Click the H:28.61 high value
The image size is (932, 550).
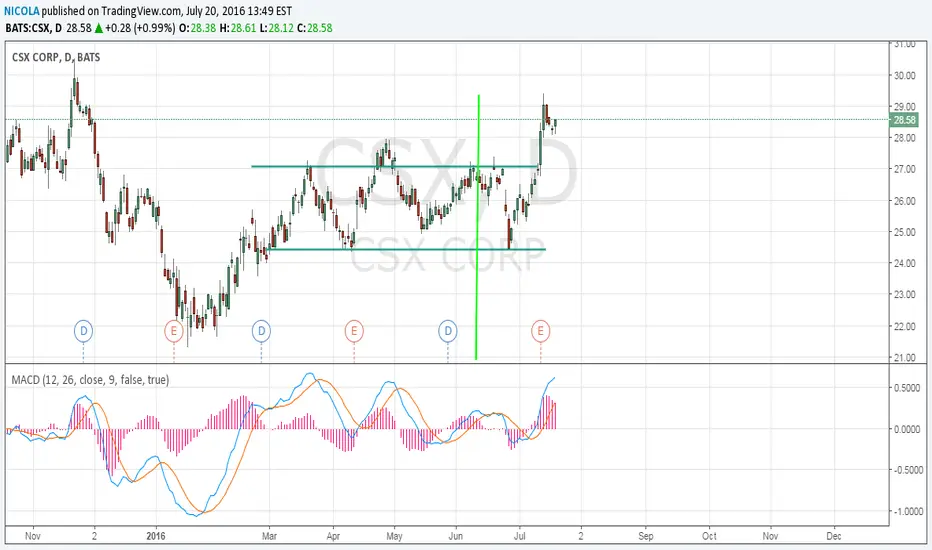238,28
